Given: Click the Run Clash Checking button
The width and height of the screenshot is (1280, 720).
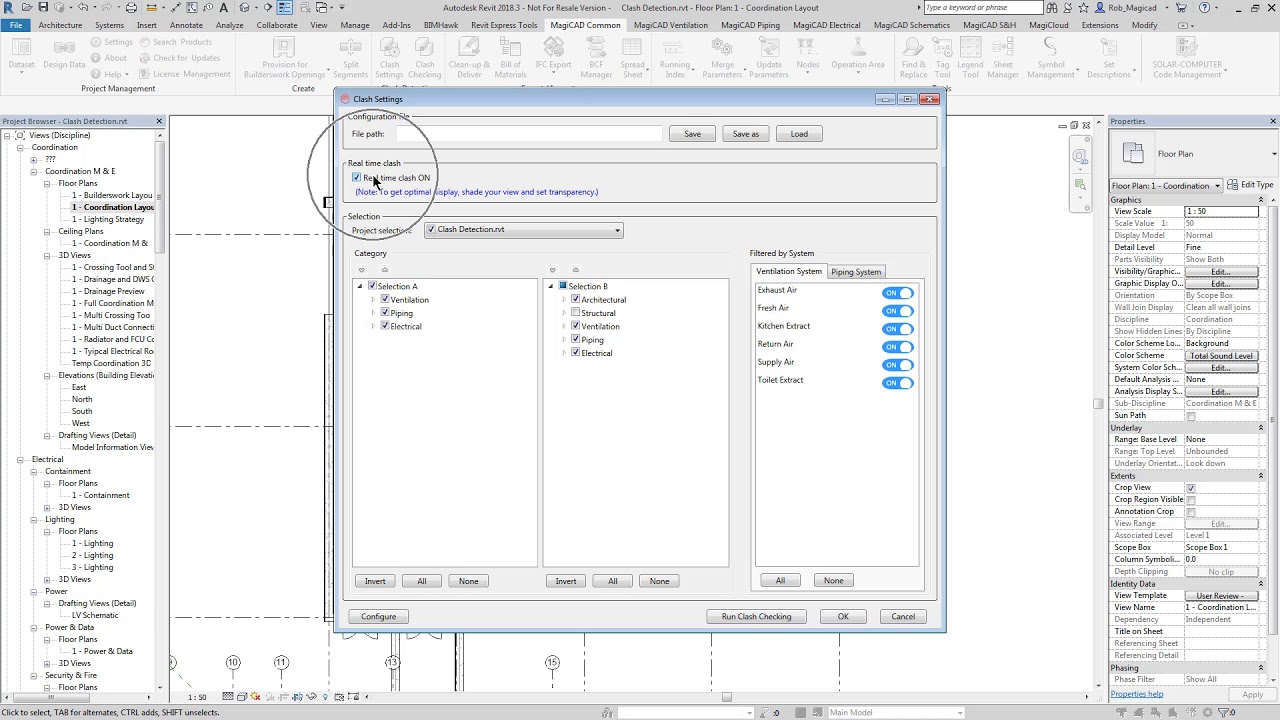Looking at the screenshot, I should [756, 617].
